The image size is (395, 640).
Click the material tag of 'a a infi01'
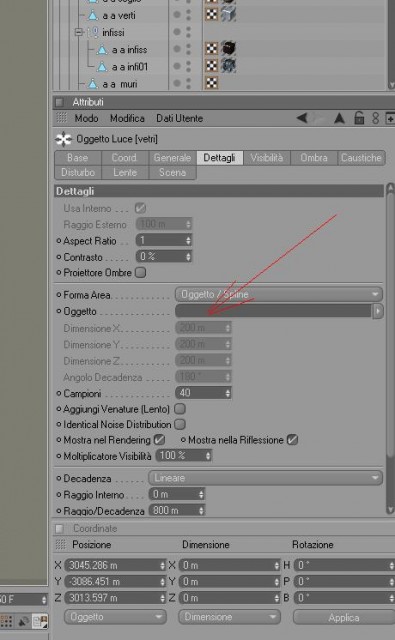click(229, 65)
